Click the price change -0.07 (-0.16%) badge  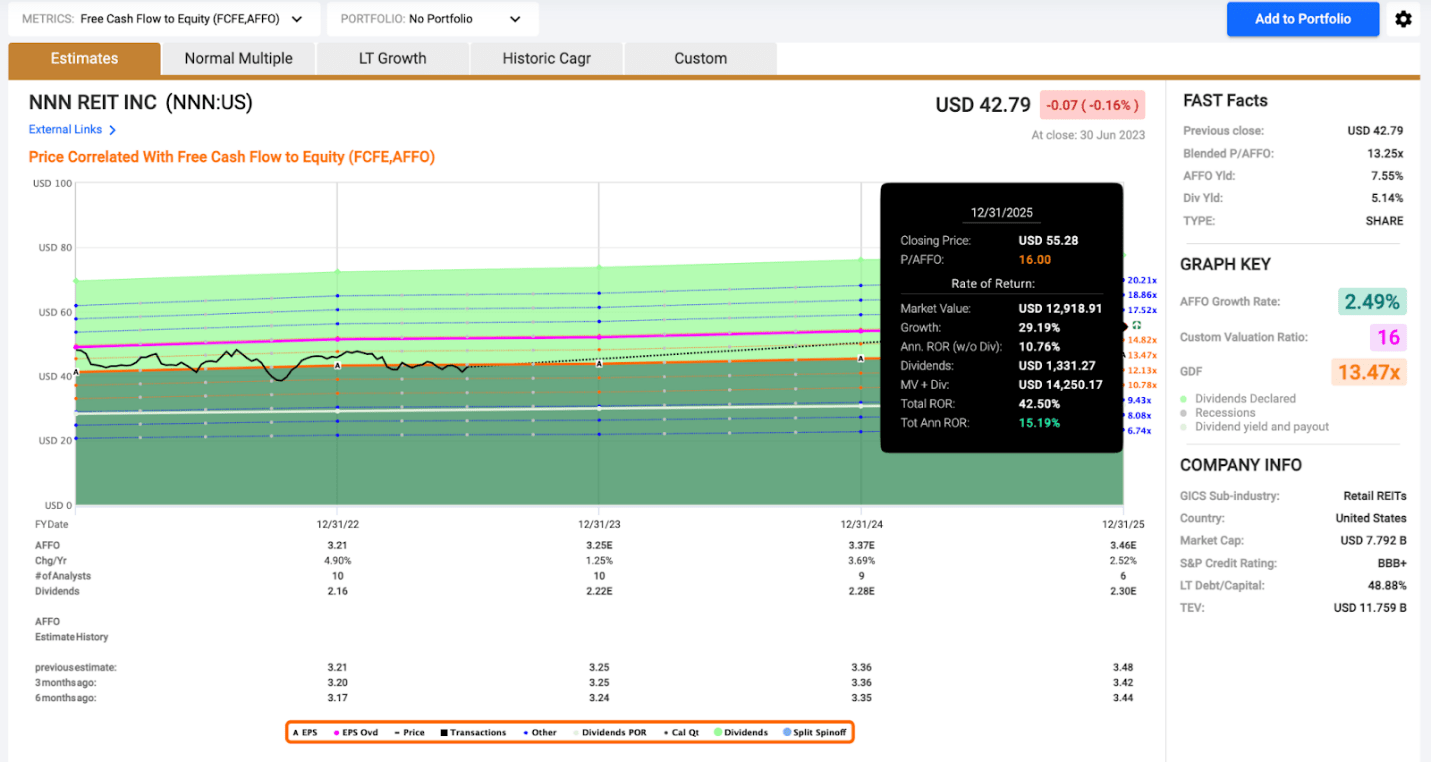tap(1092, 105)
